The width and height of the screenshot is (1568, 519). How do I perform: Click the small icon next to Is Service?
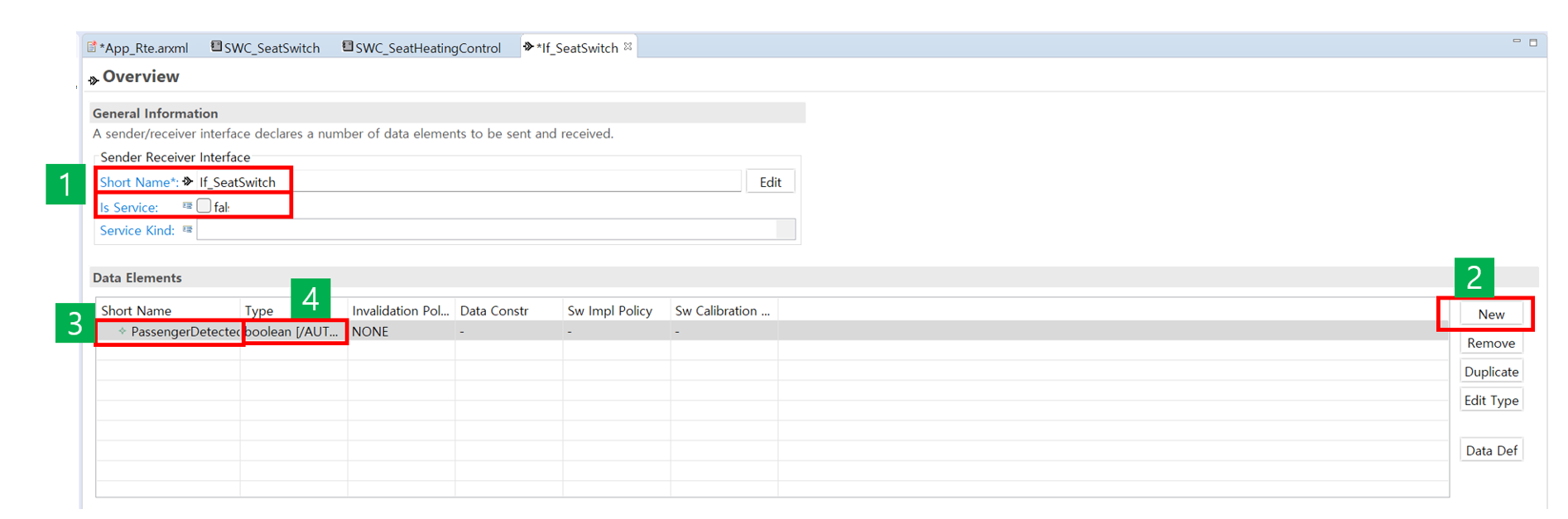pyautogui.click(x=187, y=206)
